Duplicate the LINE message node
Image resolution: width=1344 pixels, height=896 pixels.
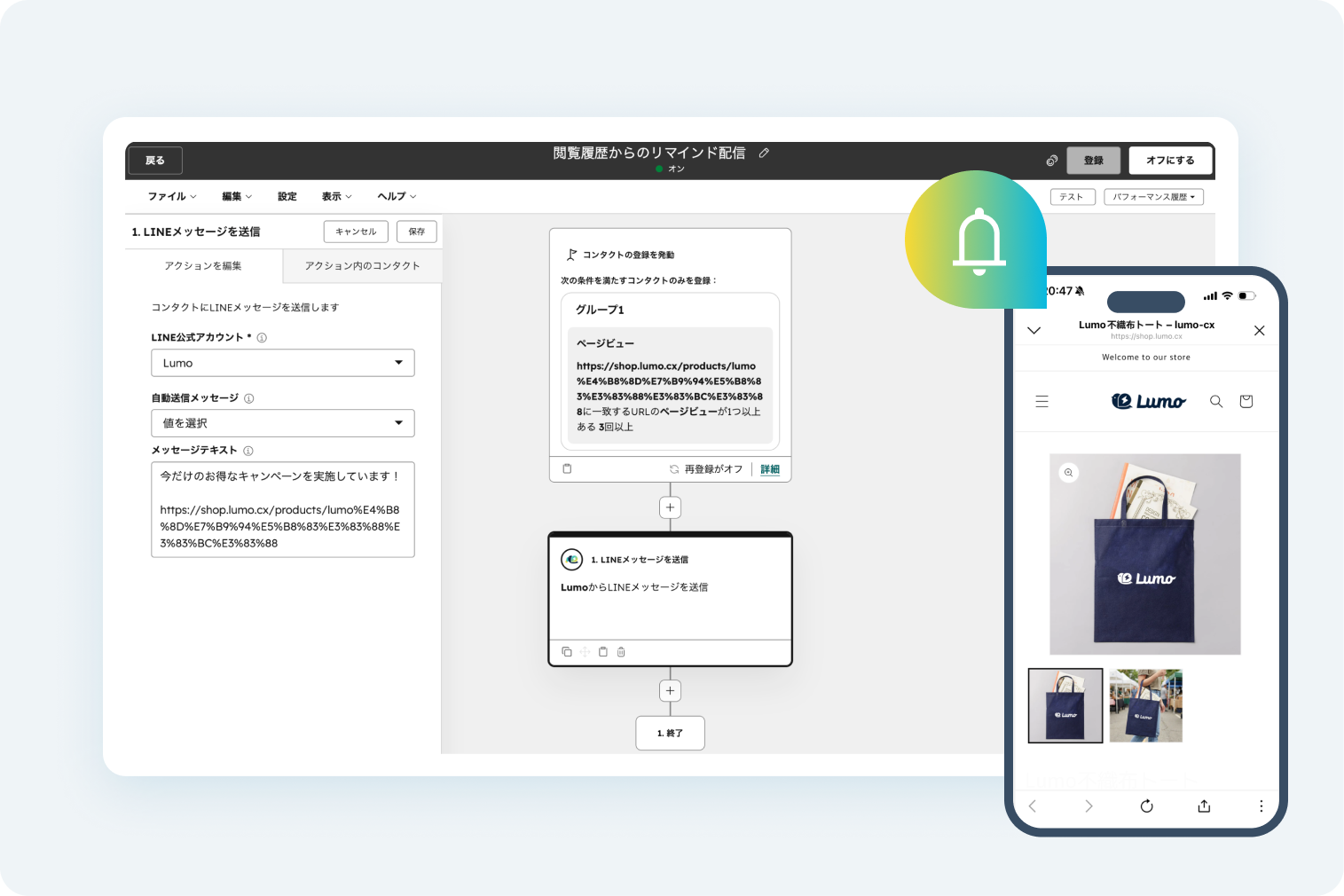[567, 651]
